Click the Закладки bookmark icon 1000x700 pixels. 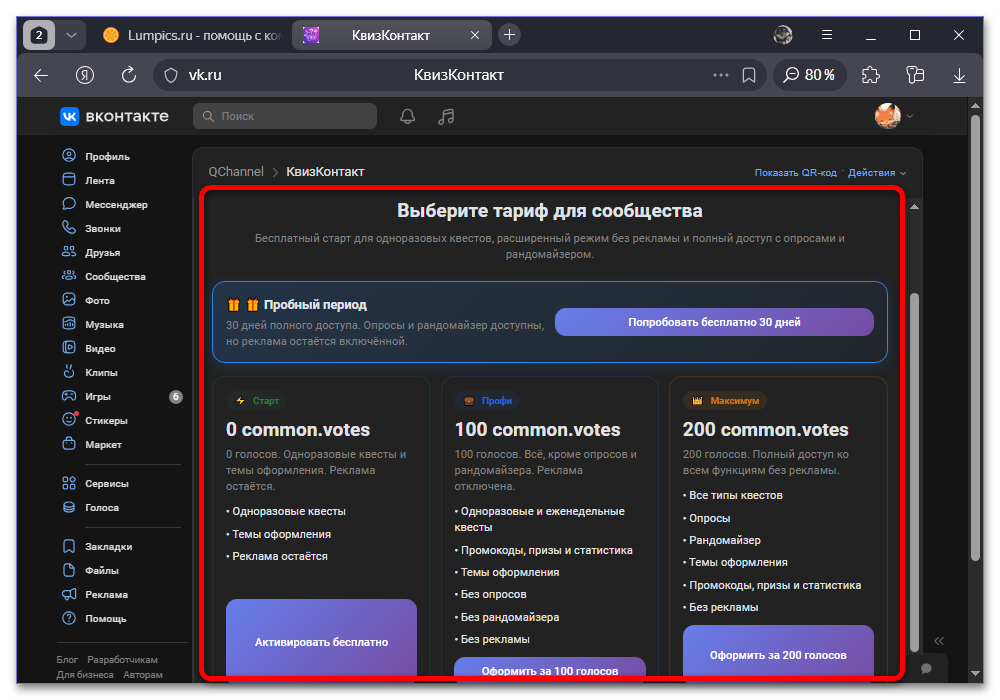(69, 546)
